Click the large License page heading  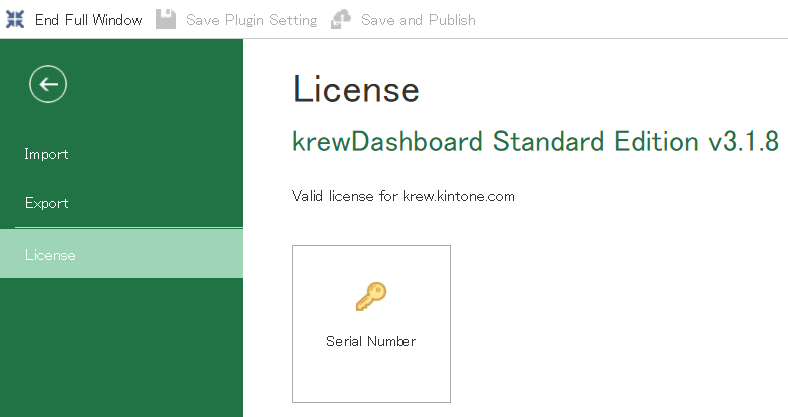click(356, 89)
